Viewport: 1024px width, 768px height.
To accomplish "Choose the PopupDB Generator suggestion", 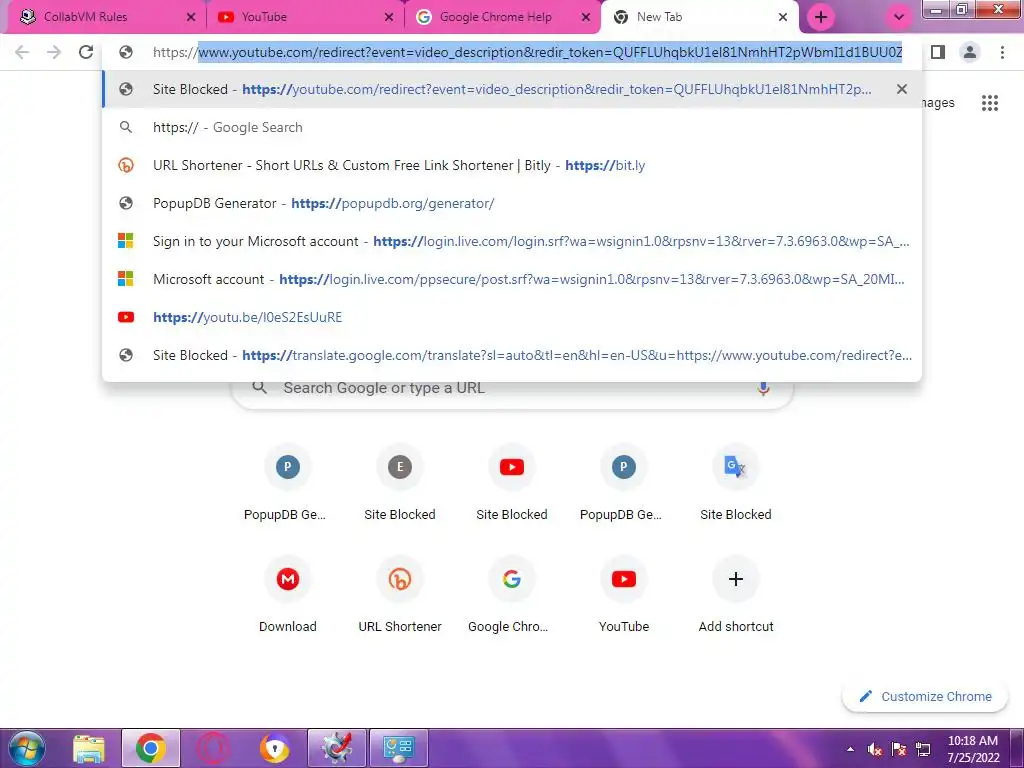I will 512,203.
